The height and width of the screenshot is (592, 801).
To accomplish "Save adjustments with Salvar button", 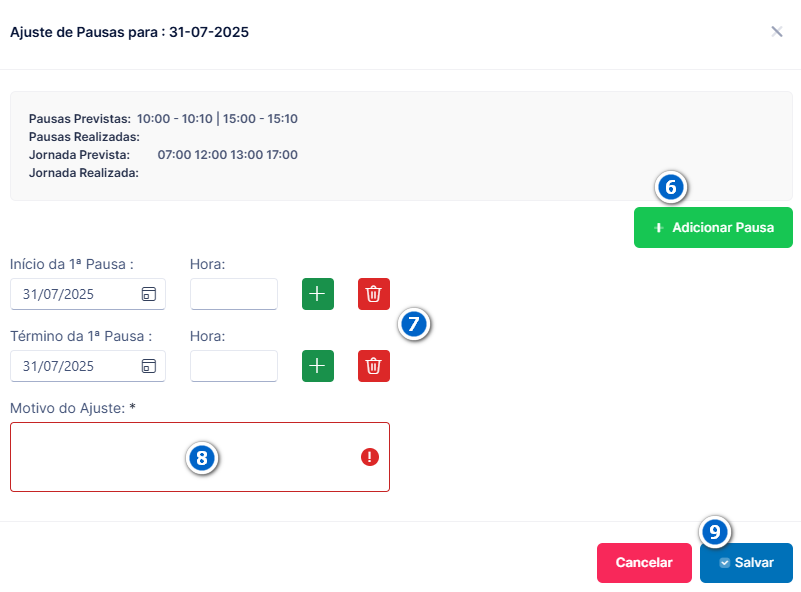I will pos(746,562).
